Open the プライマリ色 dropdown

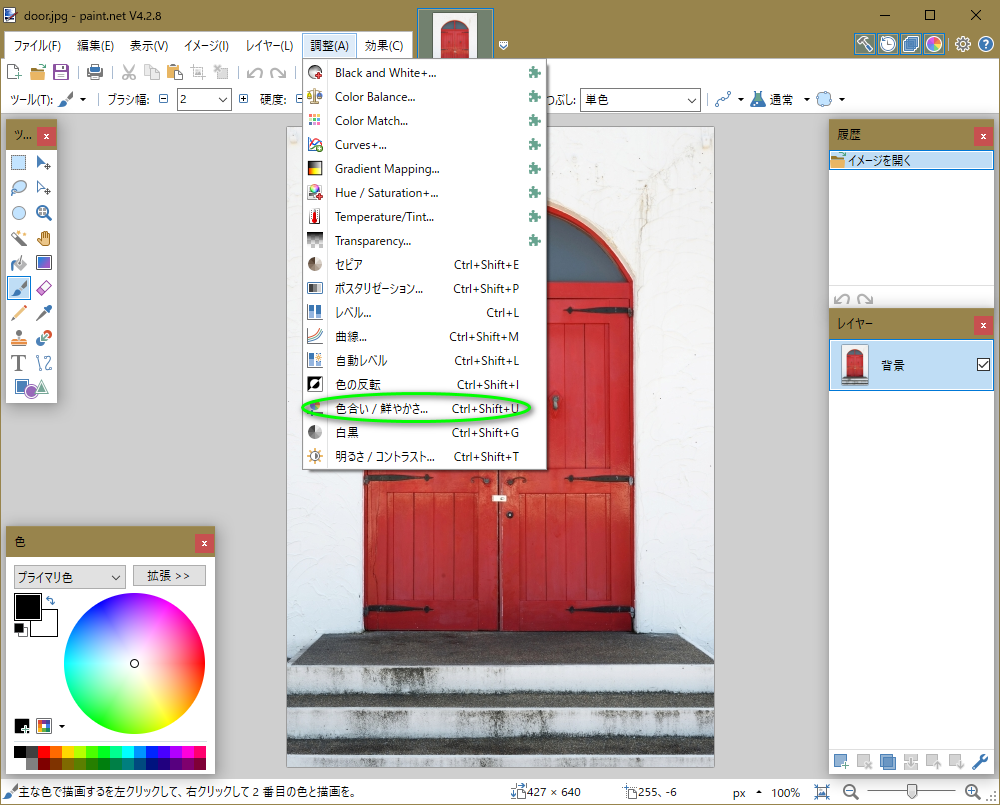69,577
